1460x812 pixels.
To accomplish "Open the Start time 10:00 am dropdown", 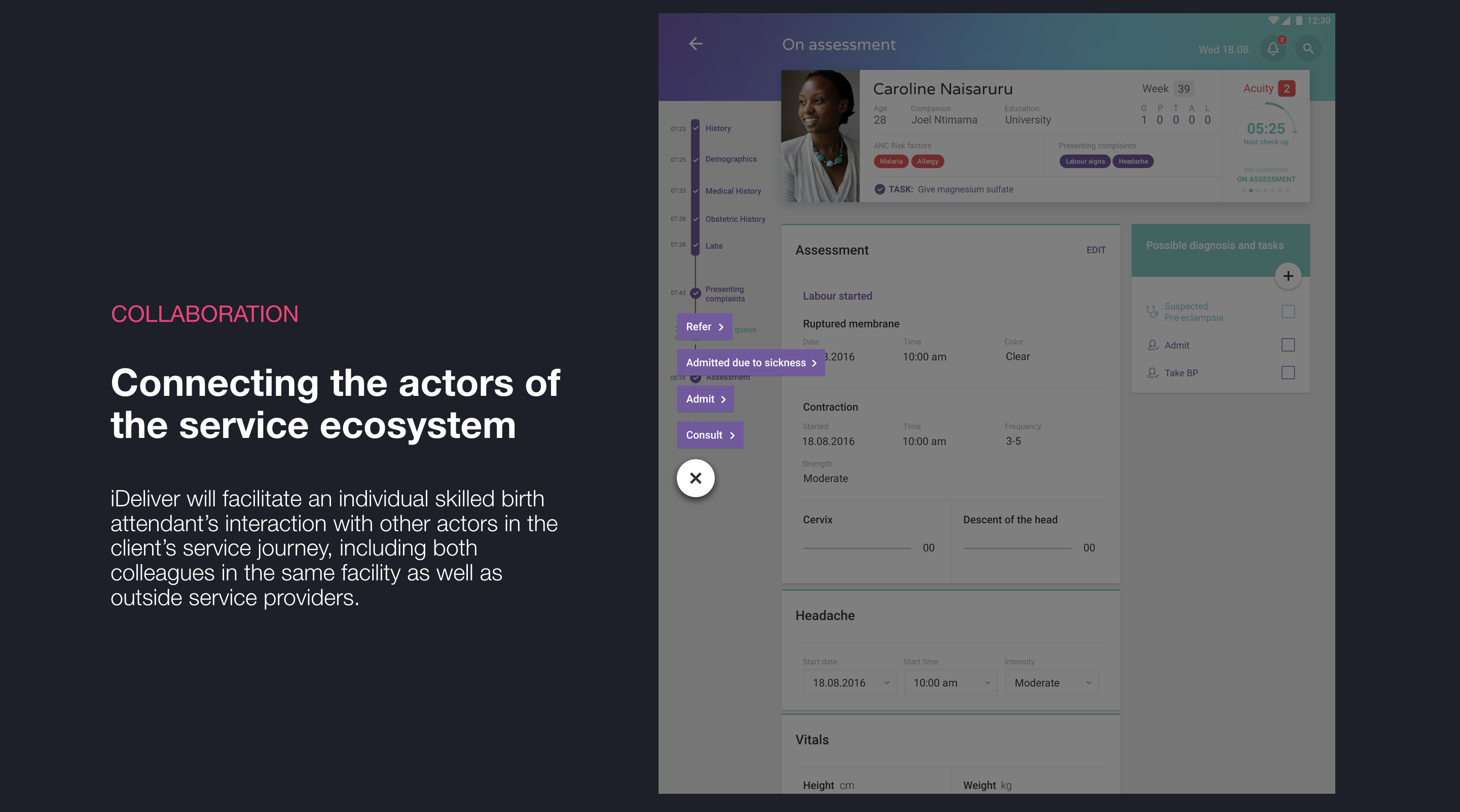I will tap(950, 683).
